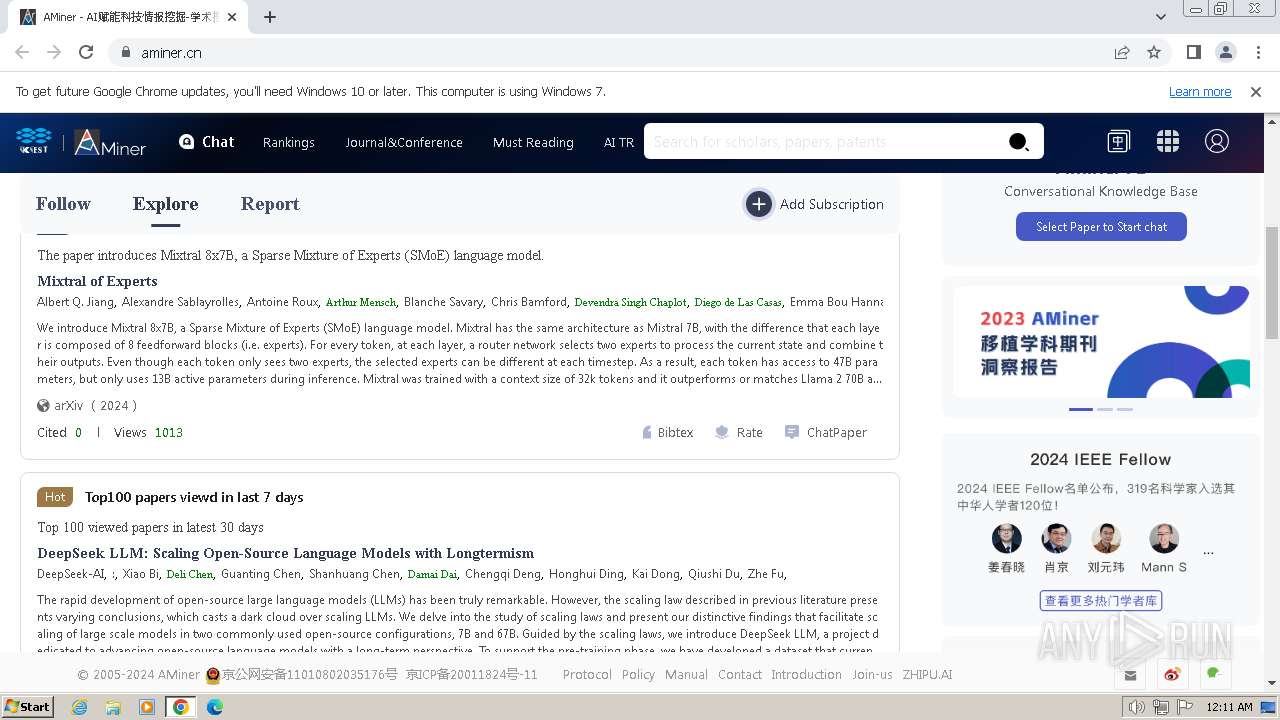Open the Chrome profile icon

click(1225, 52)
